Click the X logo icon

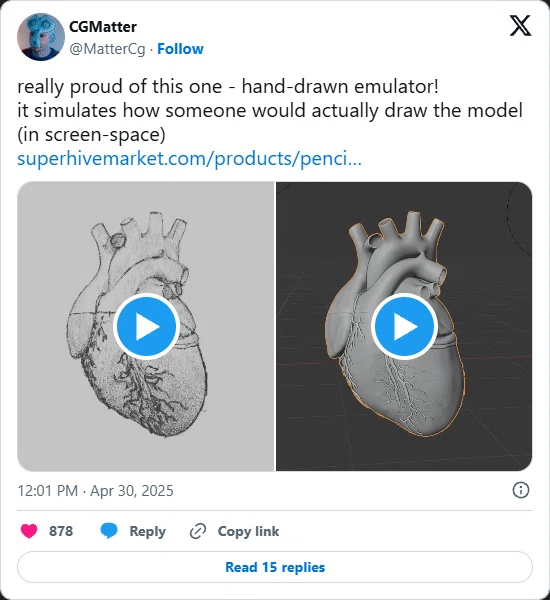pyautogui.click(x=520, y=26)
